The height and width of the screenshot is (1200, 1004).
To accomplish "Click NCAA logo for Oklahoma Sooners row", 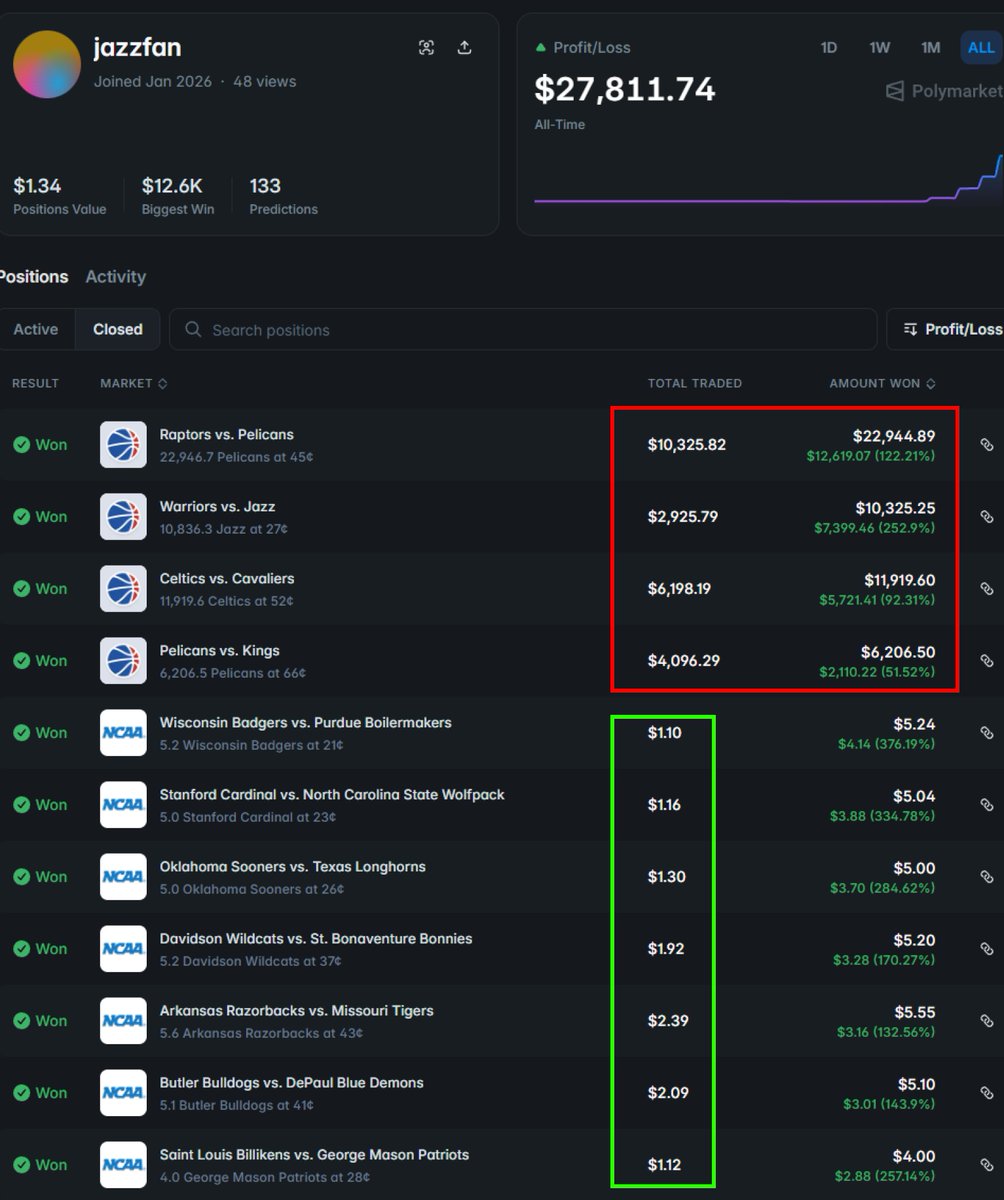I will point(123,877).
